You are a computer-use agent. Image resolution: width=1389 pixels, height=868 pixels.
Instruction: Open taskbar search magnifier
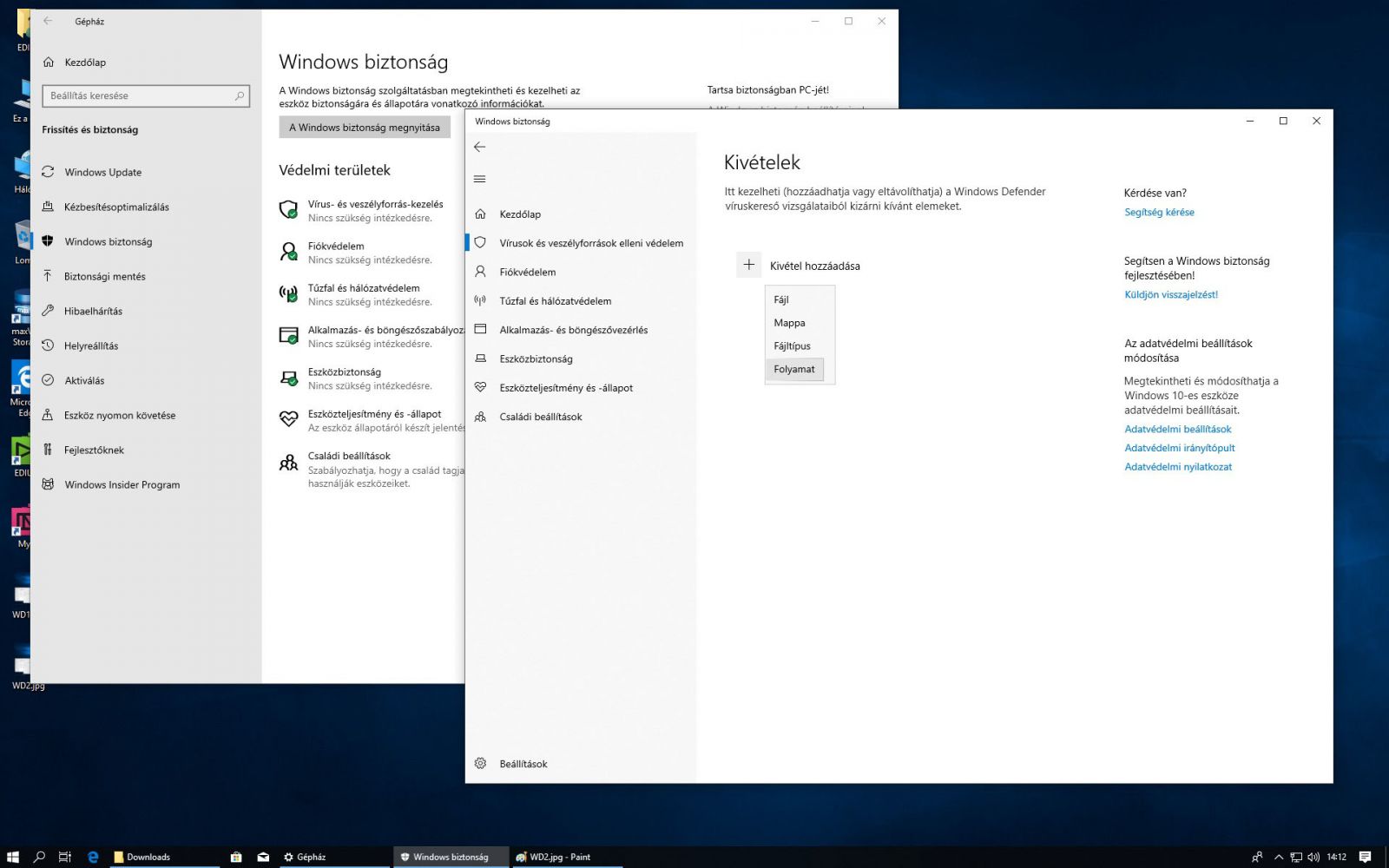point(39,857)
